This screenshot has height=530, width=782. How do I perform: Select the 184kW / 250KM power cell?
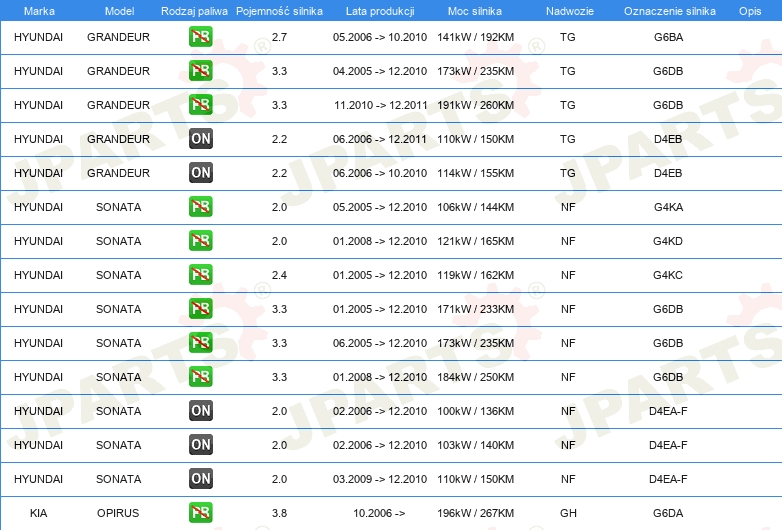coord(475,377)
